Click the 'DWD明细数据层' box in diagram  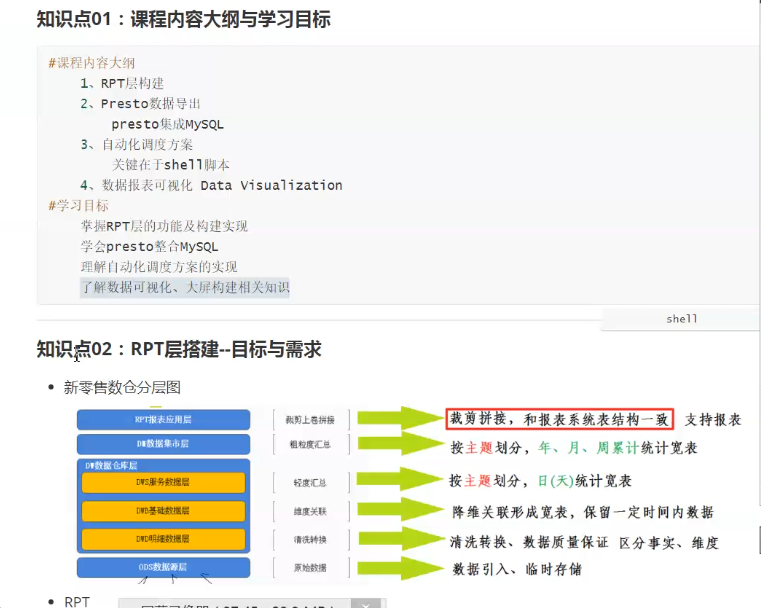164,539
